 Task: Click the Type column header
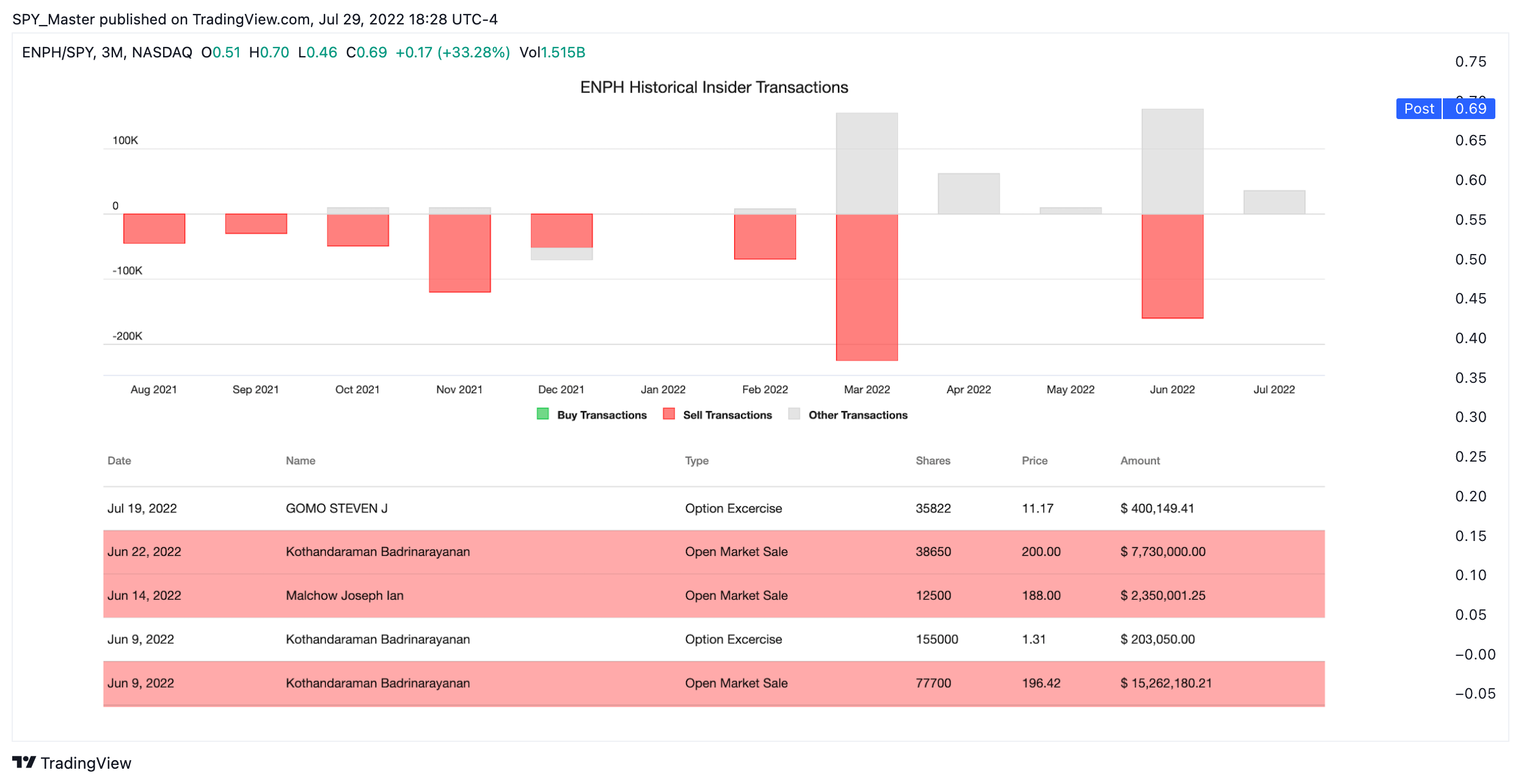tap(697, 461)
